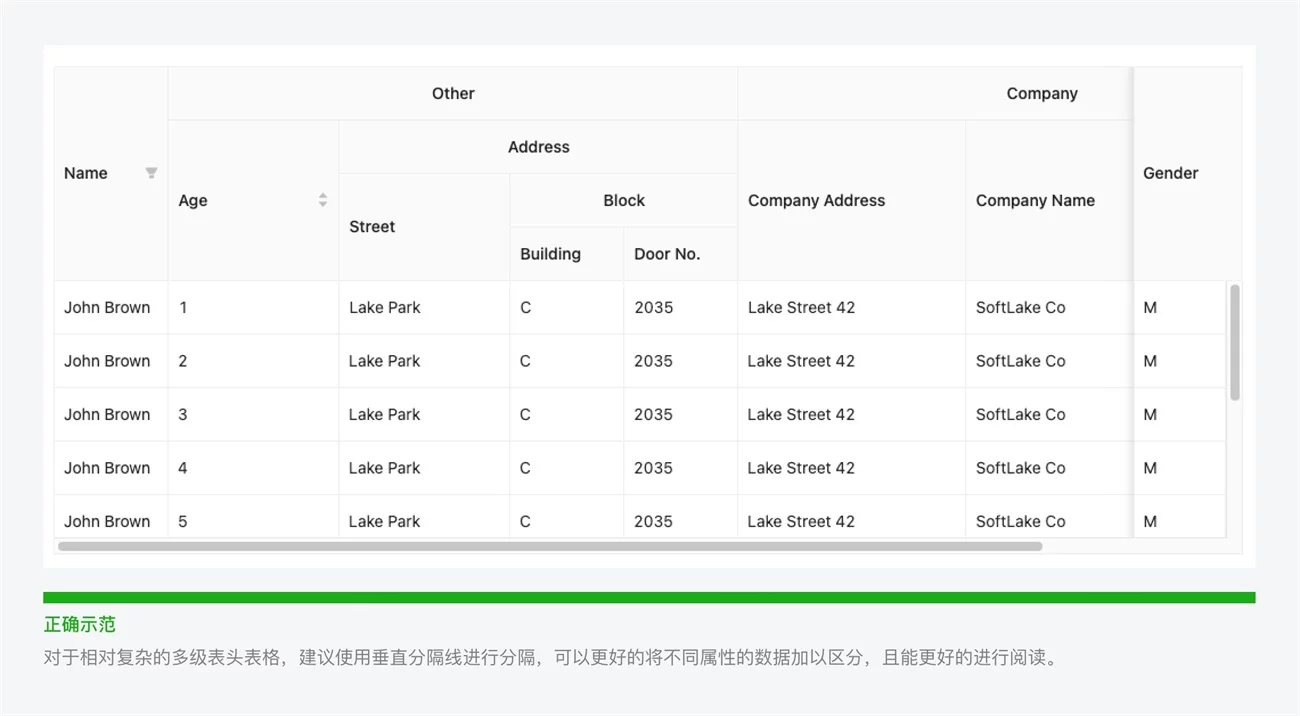Viewport: 1300px width, 716px height.
Task: Click SoftLake Co in the Age 3 row
Action: [1020, 415]
